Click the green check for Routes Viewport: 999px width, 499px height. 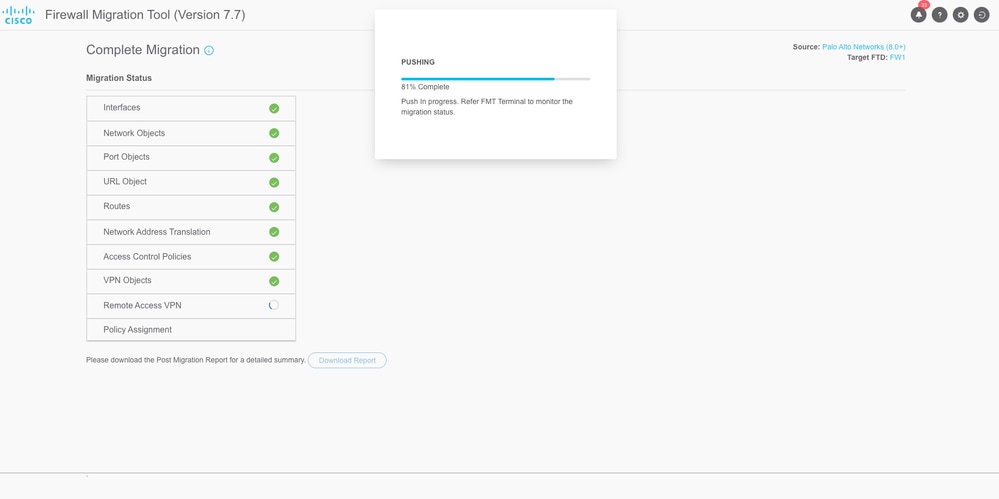pyautogui.click(x=274, y=207)
